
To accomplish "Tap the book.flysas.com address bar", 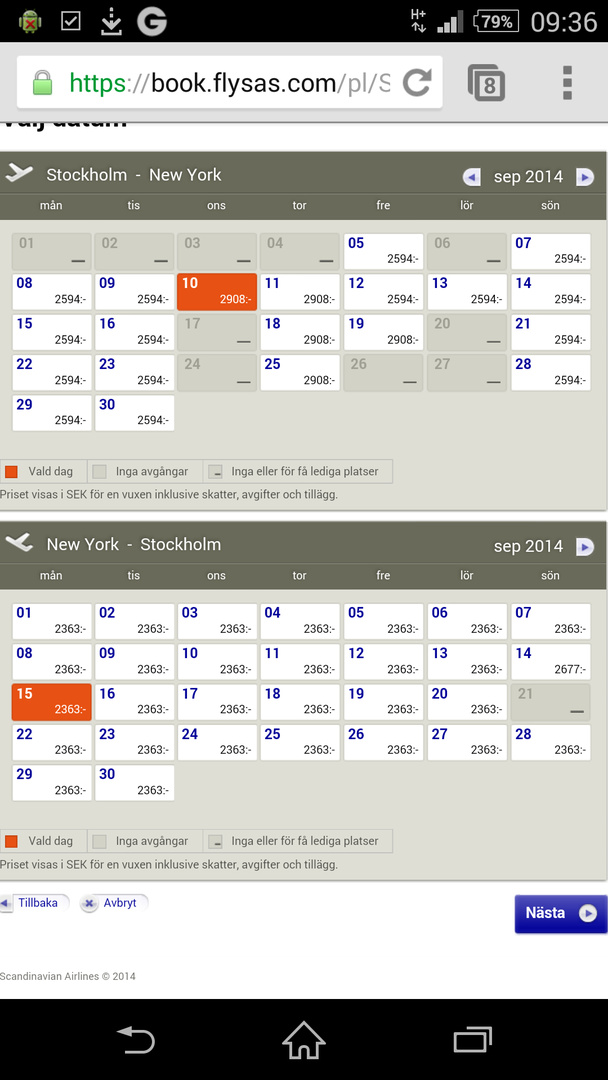I will (228, 83).
